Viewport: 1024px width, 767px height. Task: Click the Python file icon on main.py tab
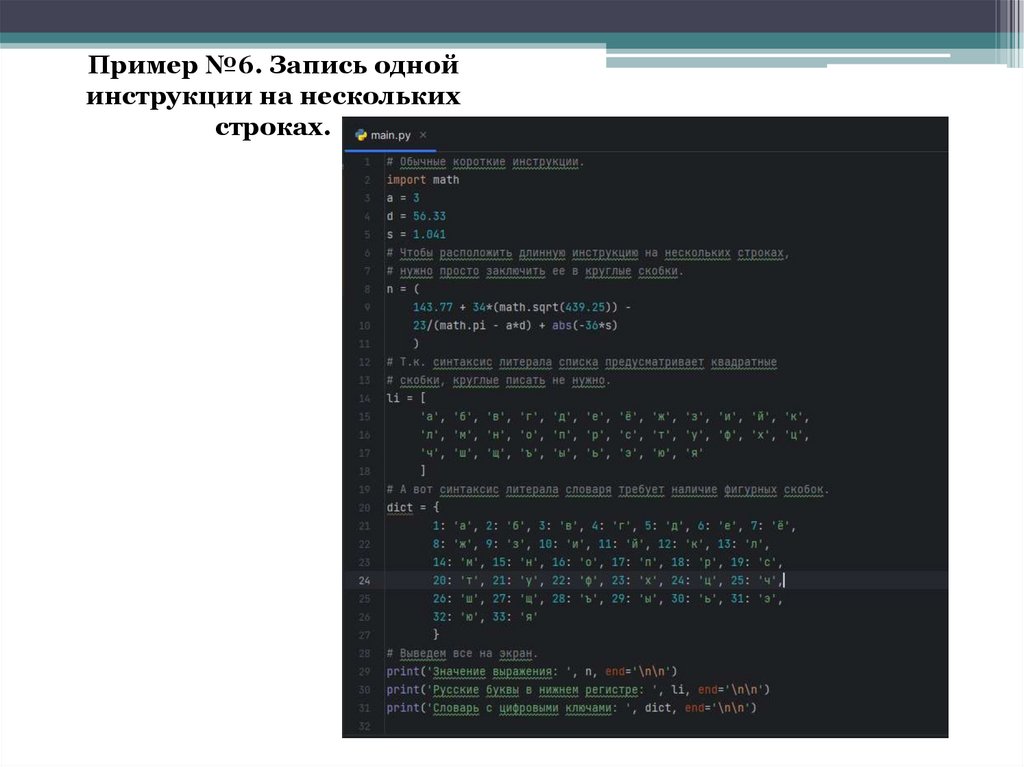coord(361,135)
